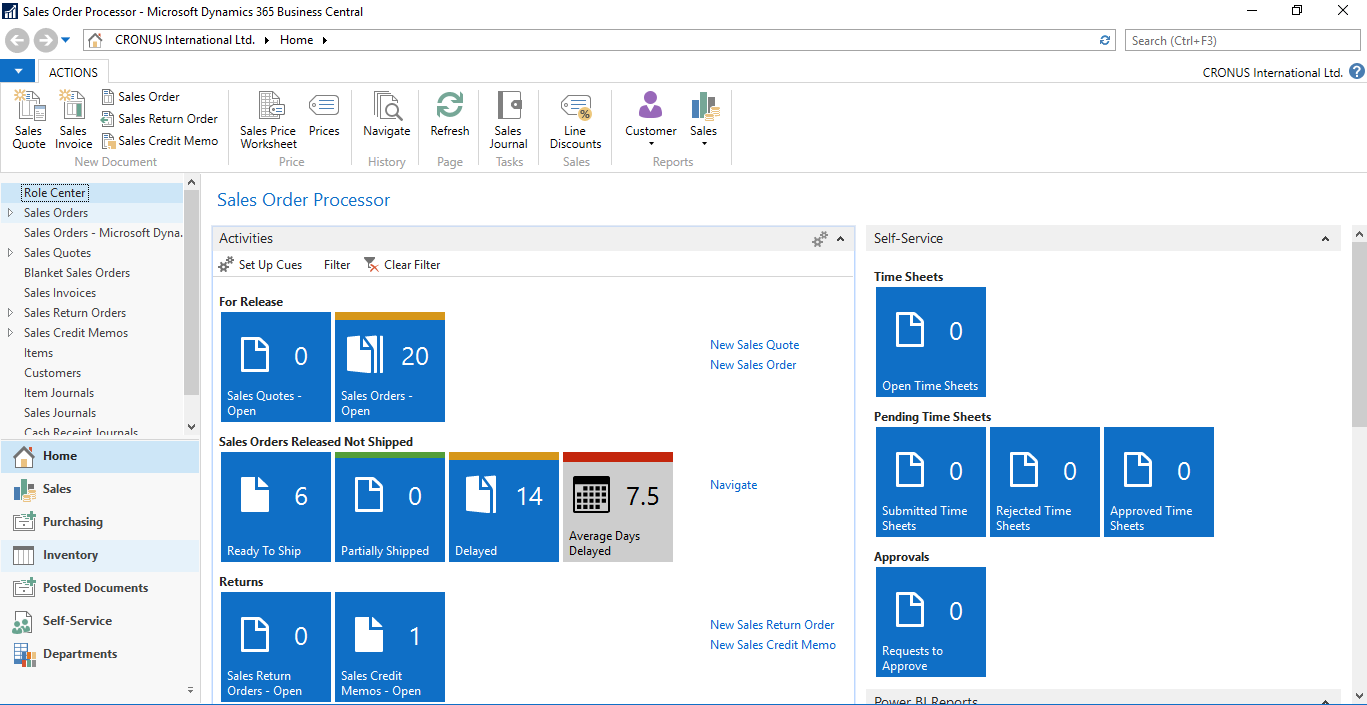The image size is (1367, 705).
Task: Open the Help question mark icon
Action: coord(1357,71)
